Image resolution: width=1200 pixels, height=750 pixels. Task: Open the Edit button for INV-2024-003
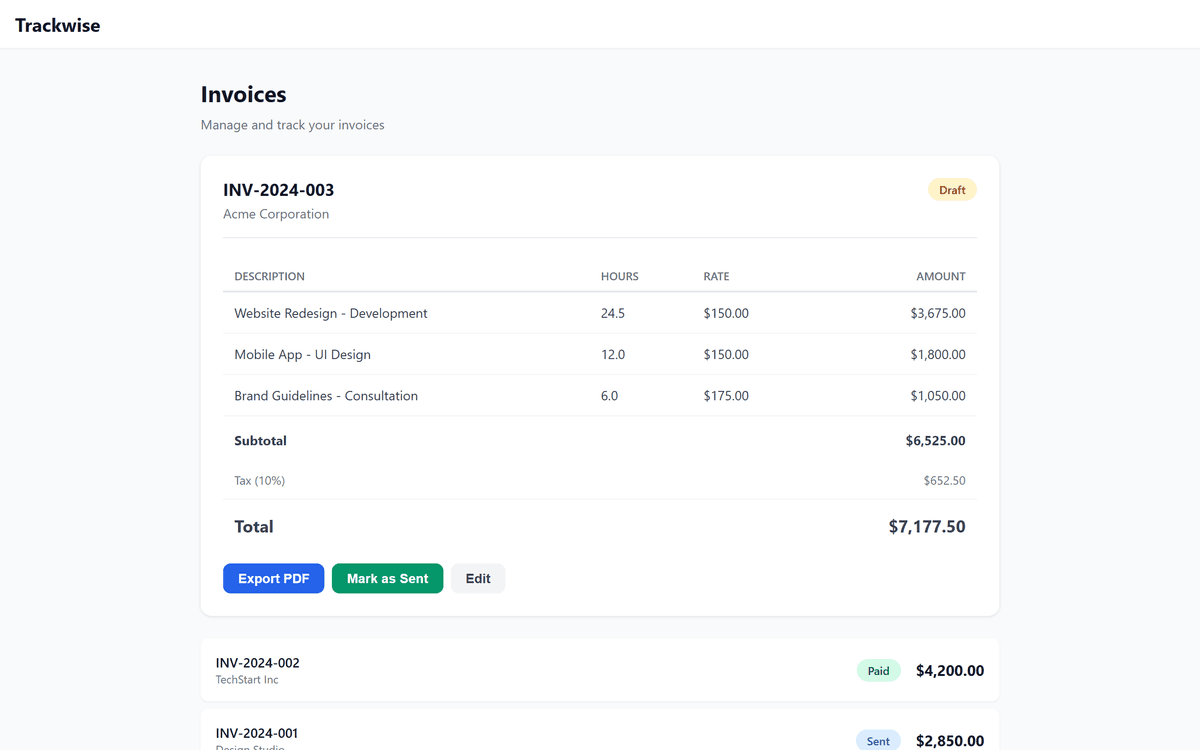[478, 578]
